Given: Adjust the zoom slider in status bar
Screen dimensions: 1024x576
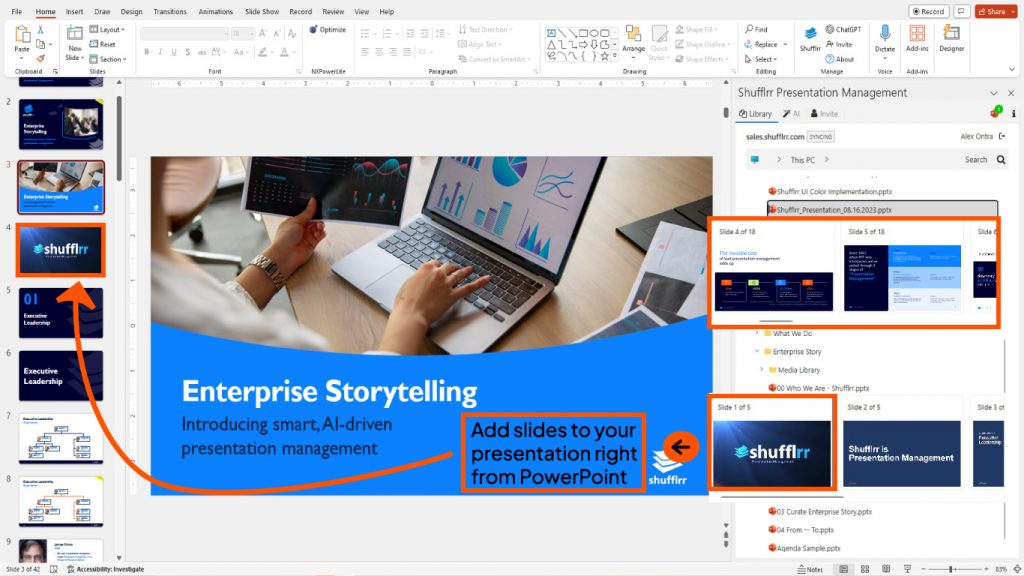Looking at the screenshot, I should pyautogui.click(x=951, y=569).
